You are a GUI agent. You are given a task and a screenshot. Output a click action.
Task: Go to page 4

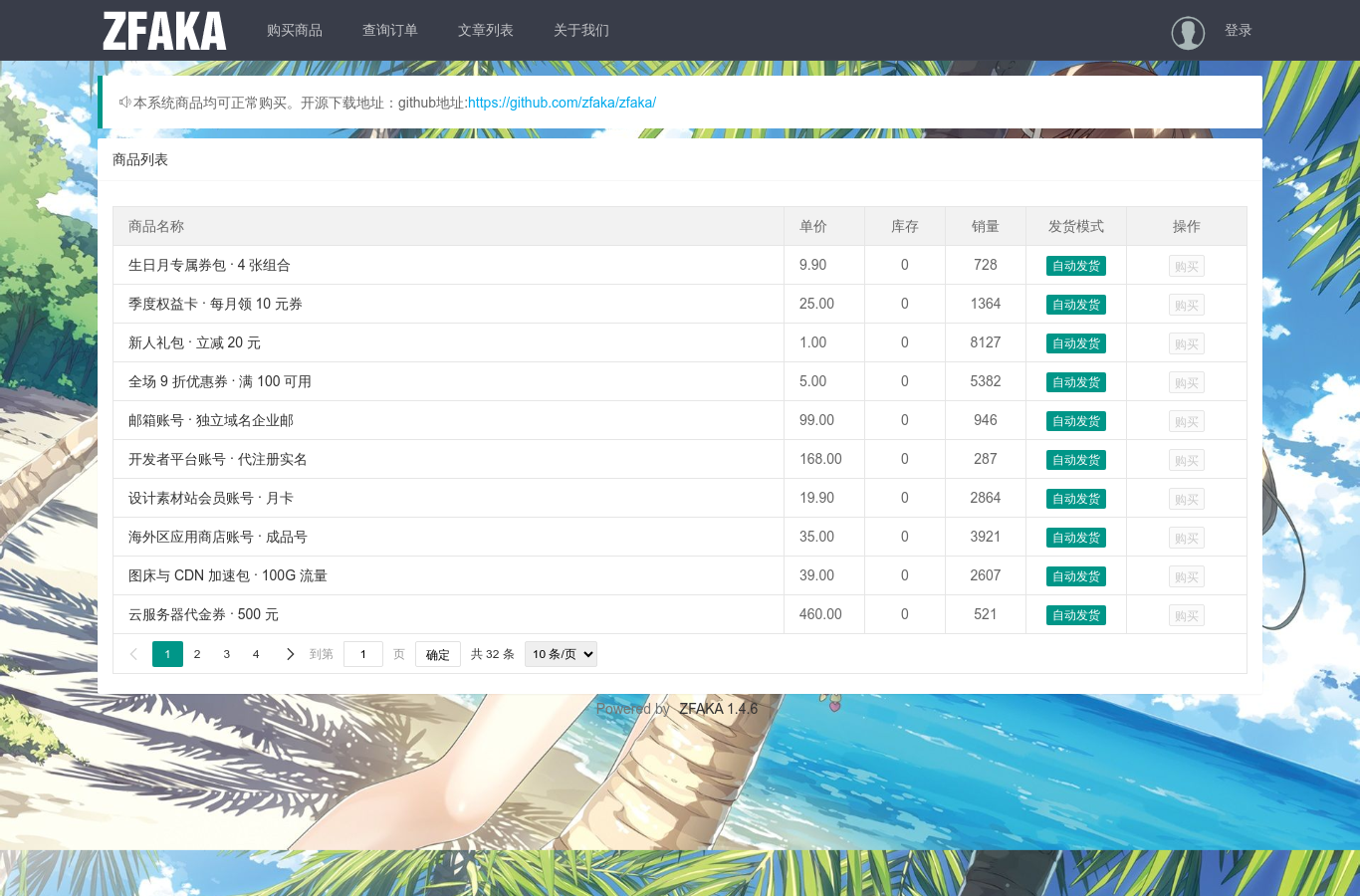click(x=256, y=654)
